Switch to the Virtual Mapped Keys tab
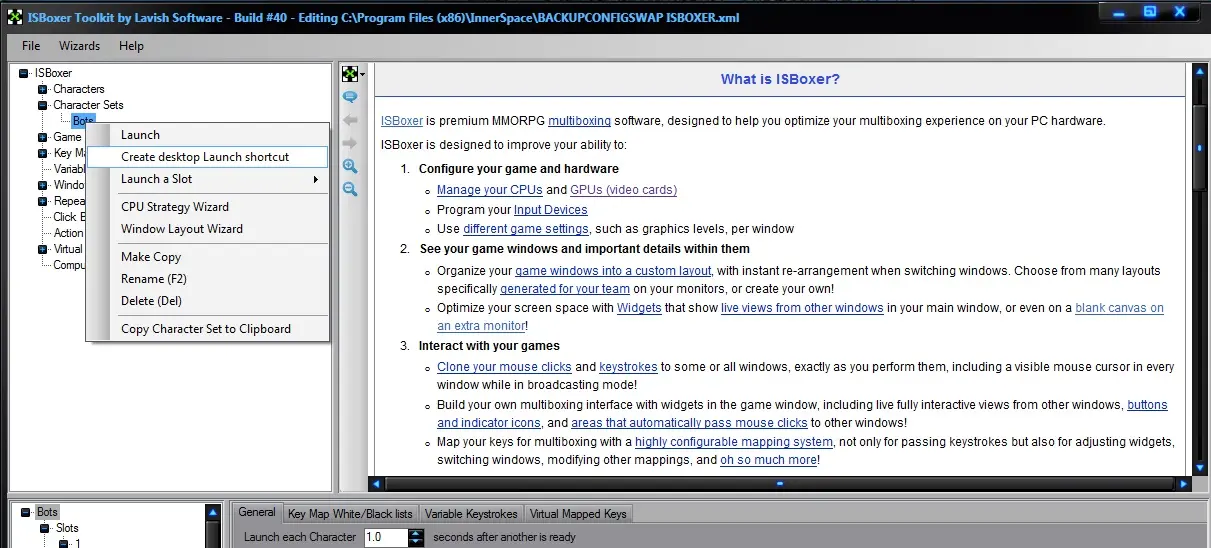1211x548 pixels. [x=578, y=514]
